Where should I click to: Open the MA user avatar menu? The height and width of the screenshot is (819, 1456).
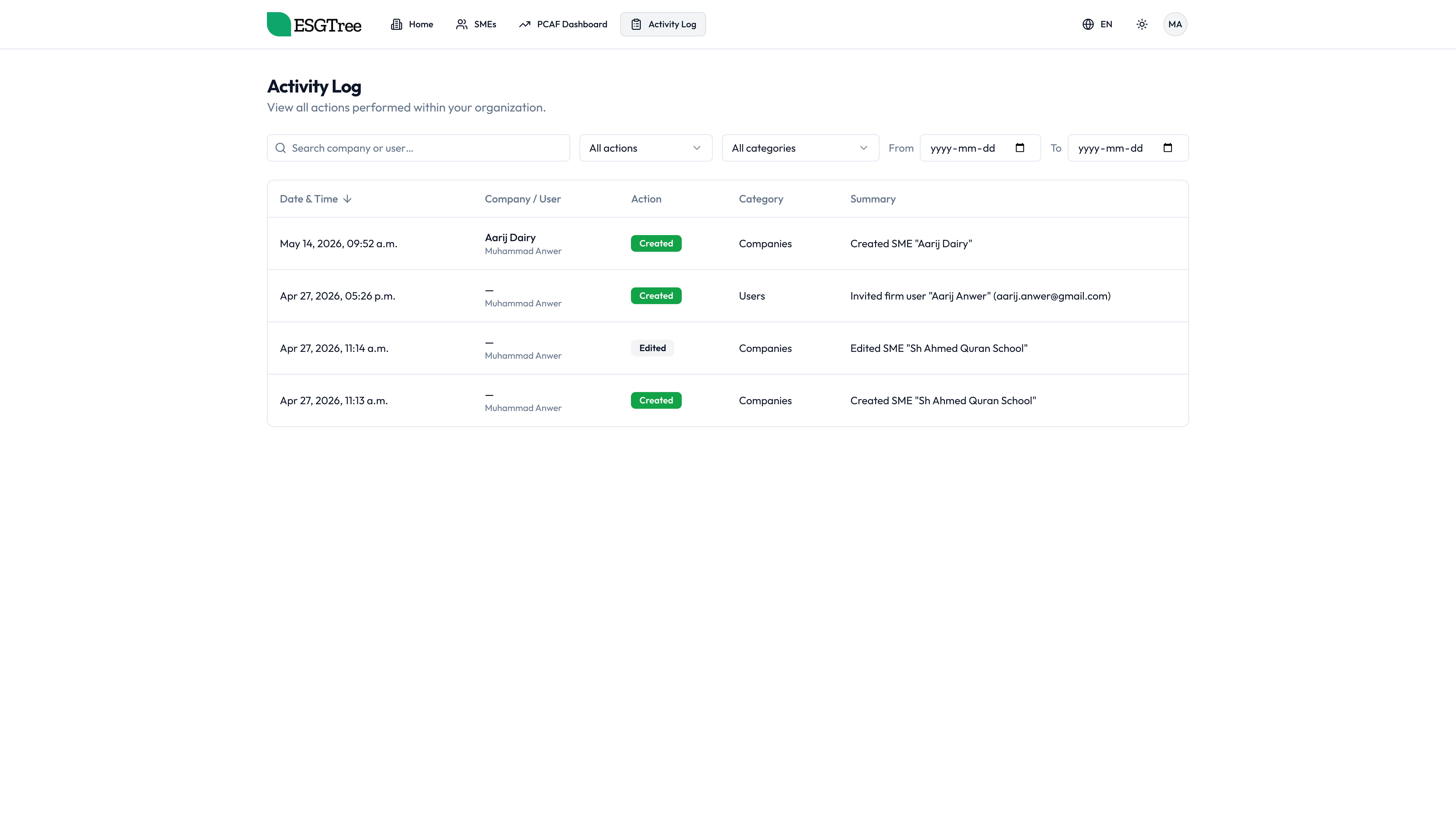point(1175,24)
